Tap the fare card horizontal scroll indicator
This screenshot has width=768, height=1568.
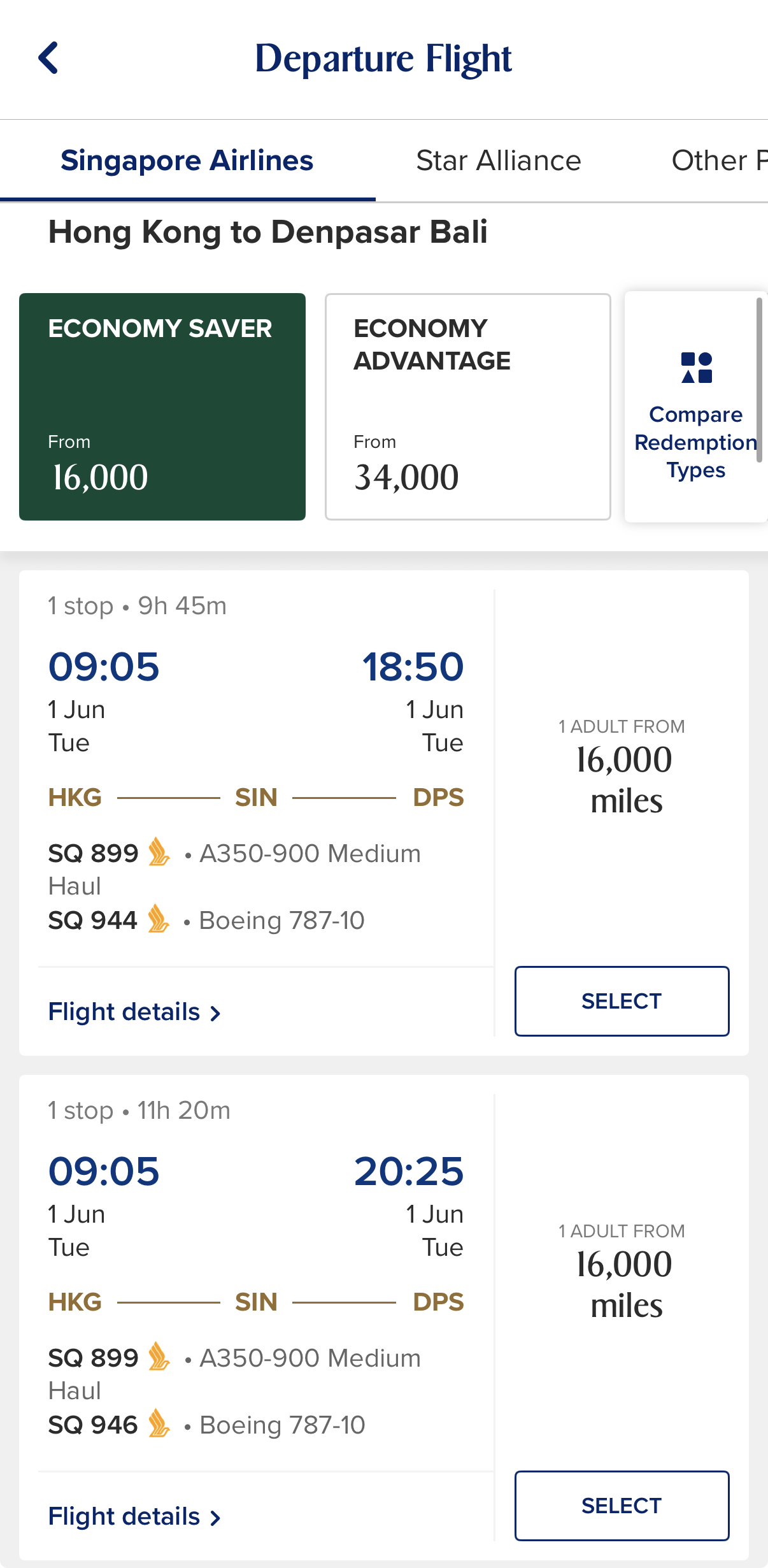click(759, 380)
